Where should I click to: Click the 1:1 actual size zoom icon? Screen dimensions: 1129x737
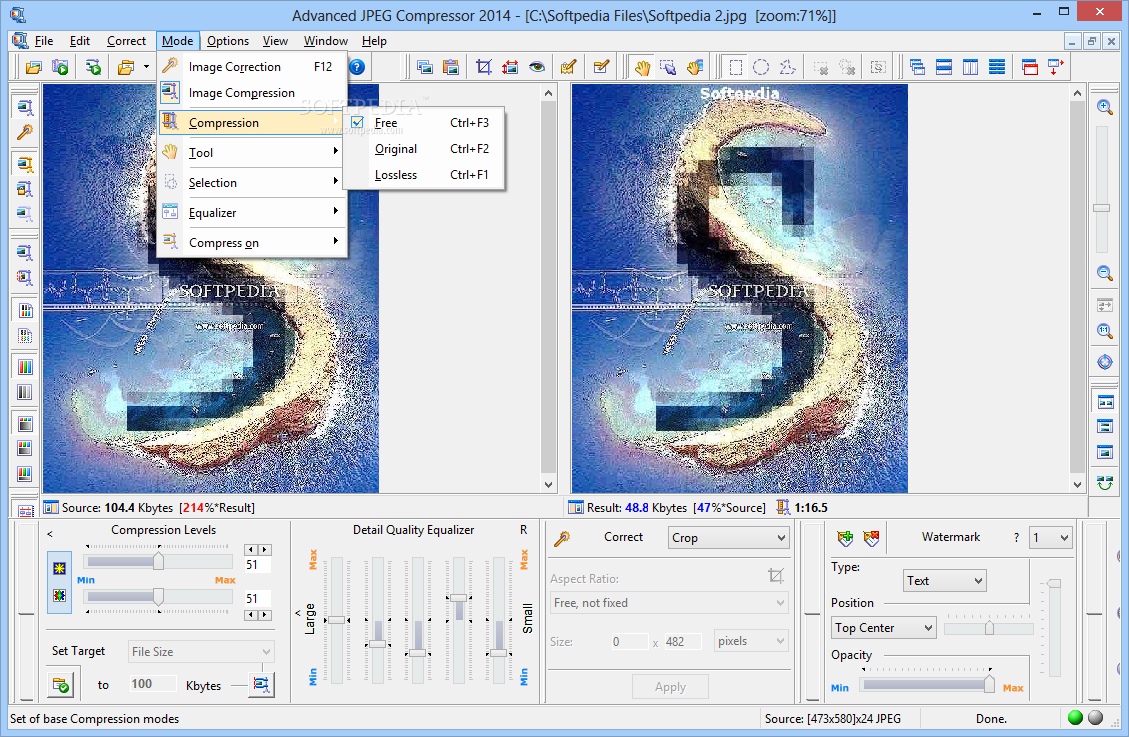(1105, 331)
